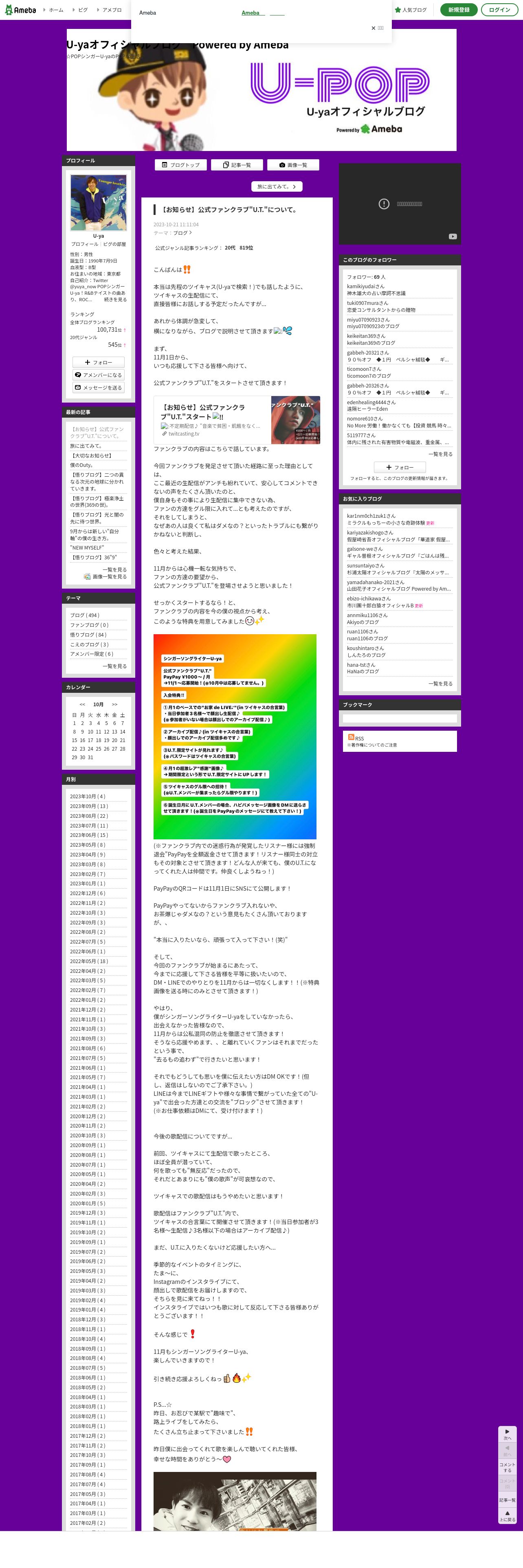The height and width of the screenshot is (1568, 523).
Task: Open recent article "NEW MYSELF"
Action: [x=87, y=547]
